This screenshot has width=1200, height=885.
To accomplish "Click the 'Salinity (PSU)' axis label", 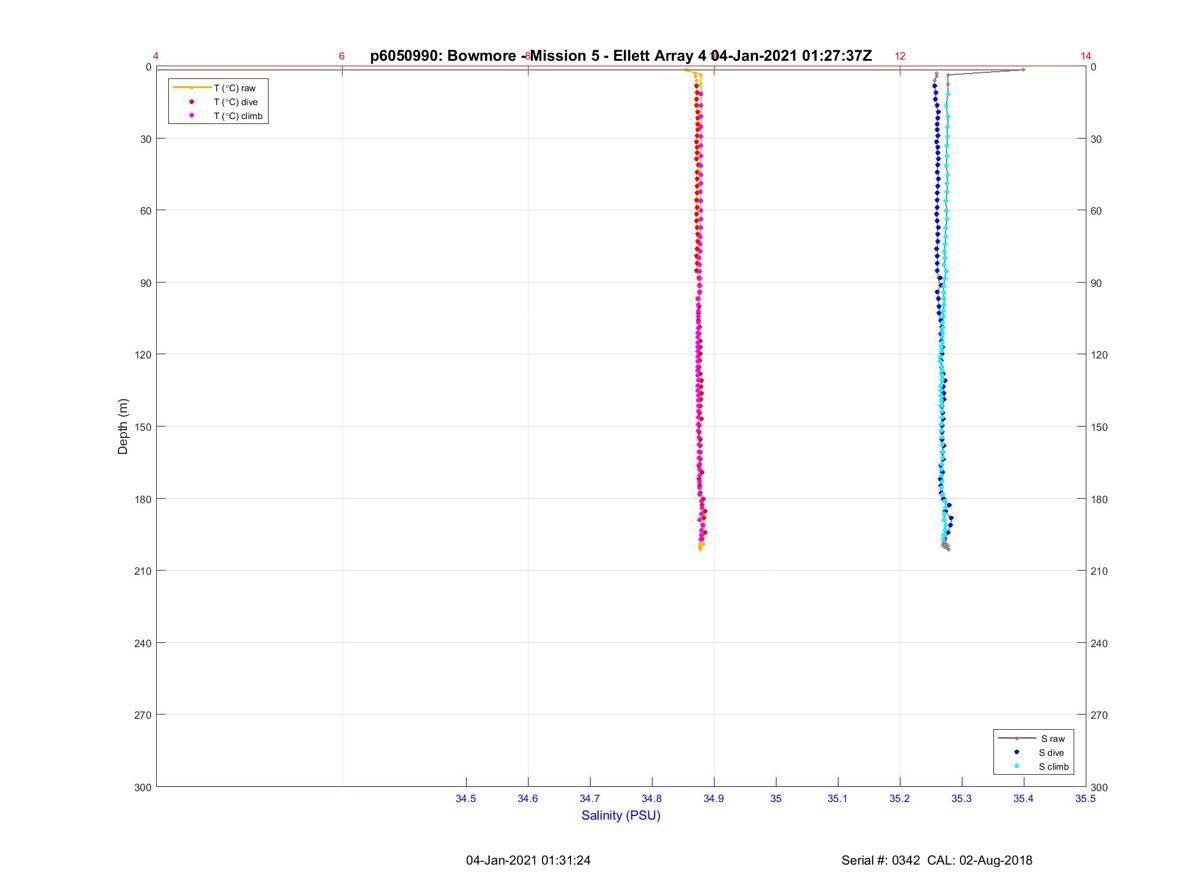I will (621, 815).
